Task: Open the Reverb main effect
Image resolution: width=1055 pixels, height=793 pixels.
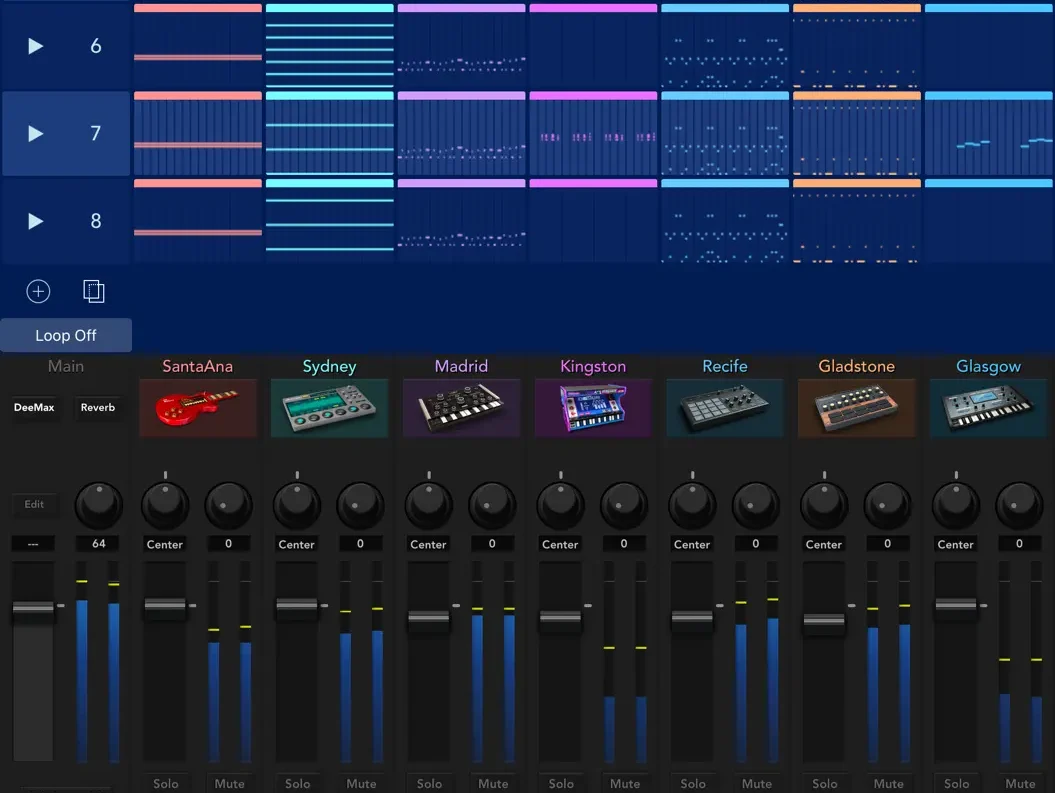Action: coord(98,408)
